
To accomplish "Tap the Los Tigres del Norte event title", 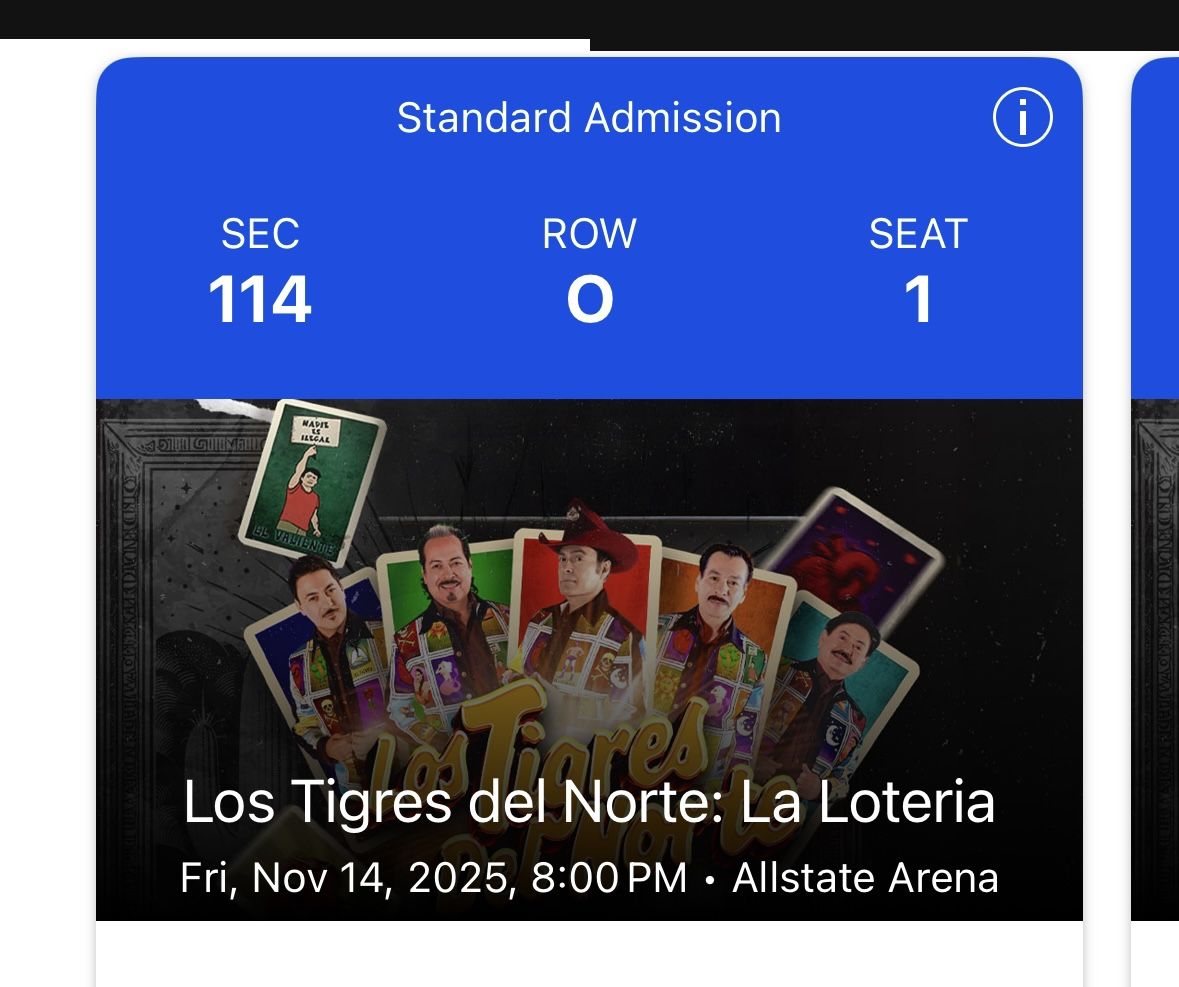I will 590,802.
